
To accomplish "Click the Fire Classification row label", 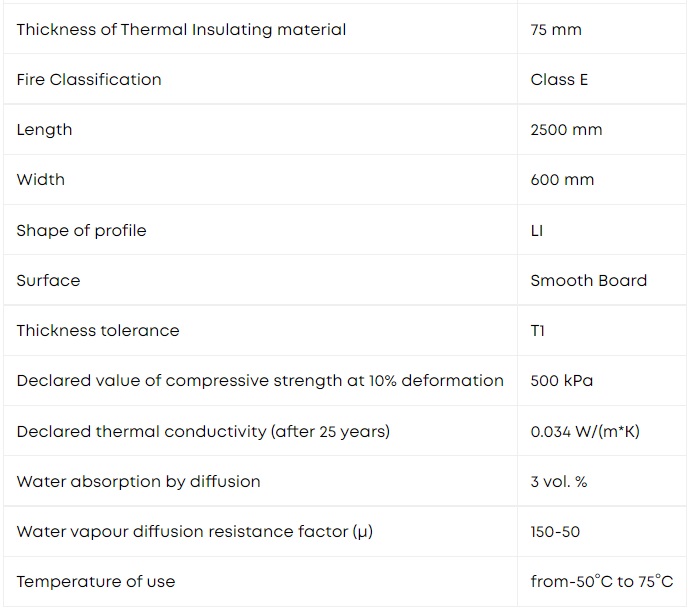I will tap(89, 80).
